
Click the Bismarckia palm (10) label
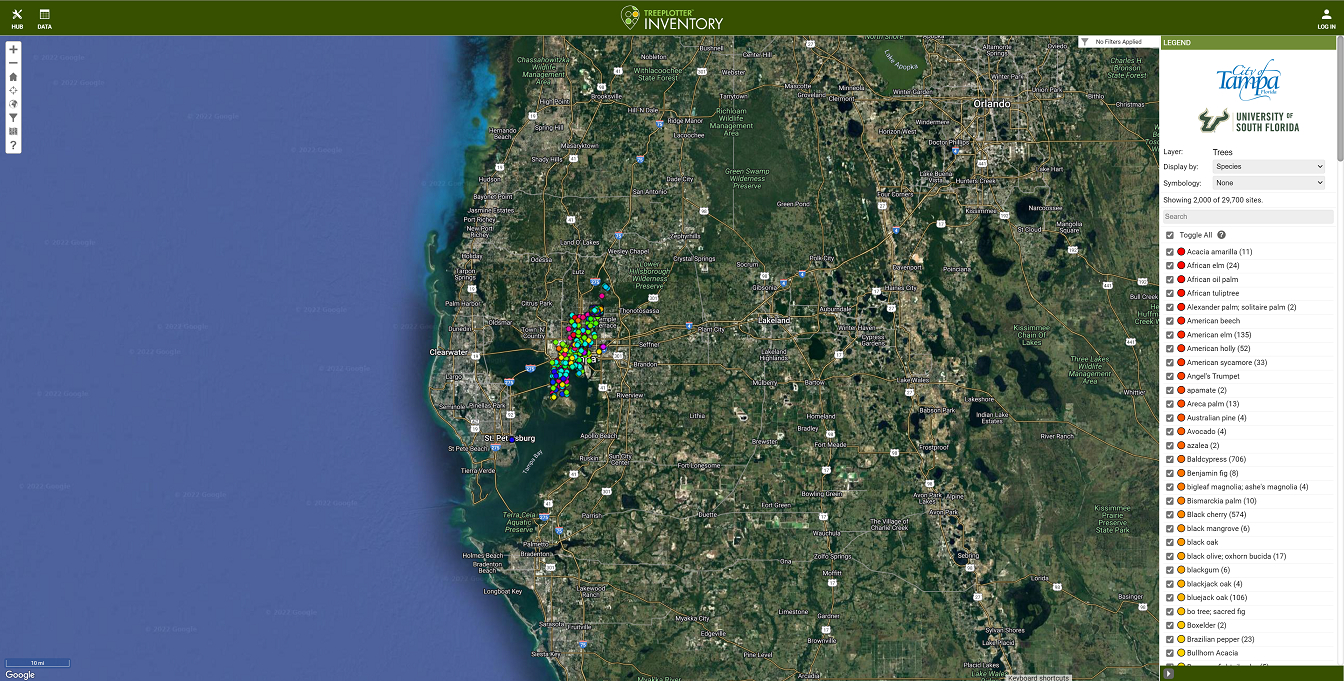click(1221, 501)
